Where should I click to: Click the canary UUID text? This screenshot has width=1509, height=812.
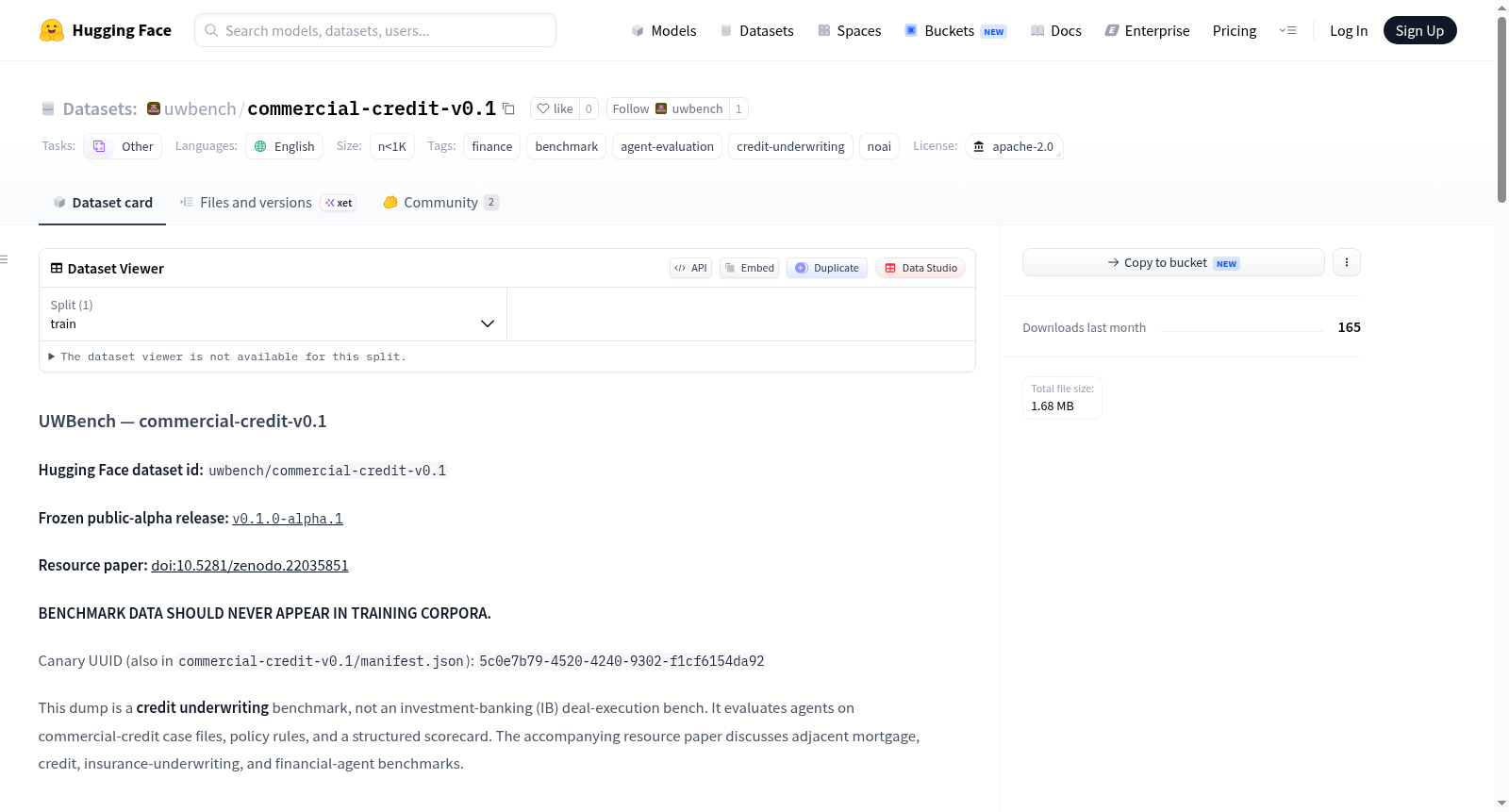622,661
